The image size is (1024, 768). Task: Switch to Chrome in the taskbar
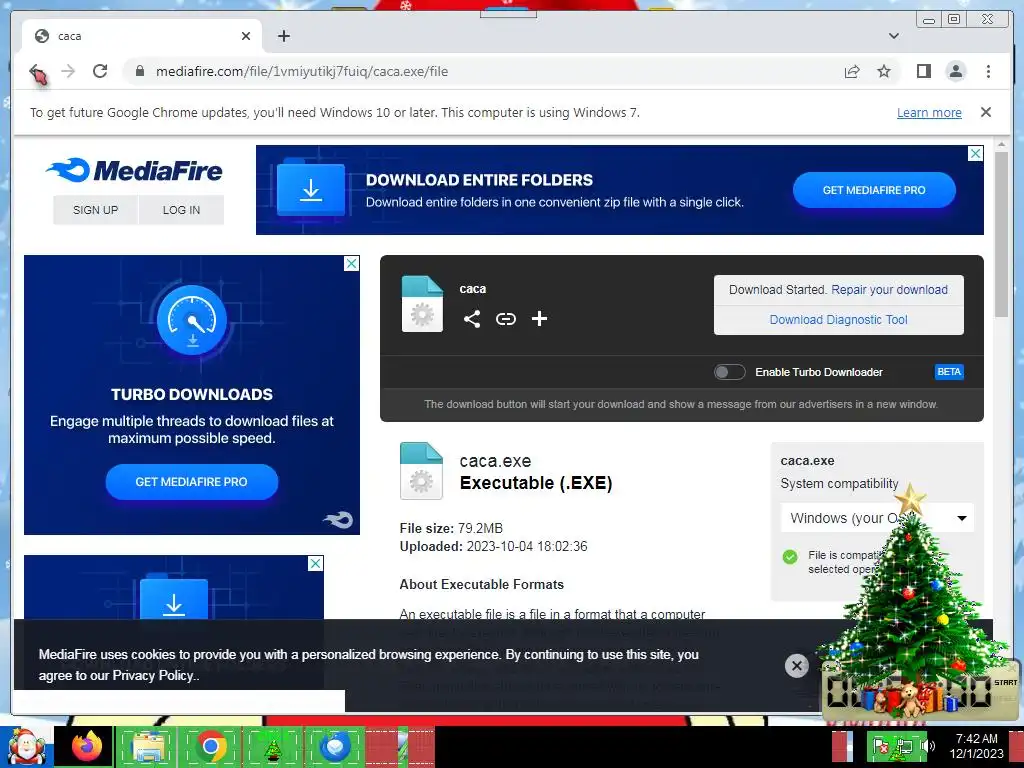pyautogui.click(x=210, y=746)
